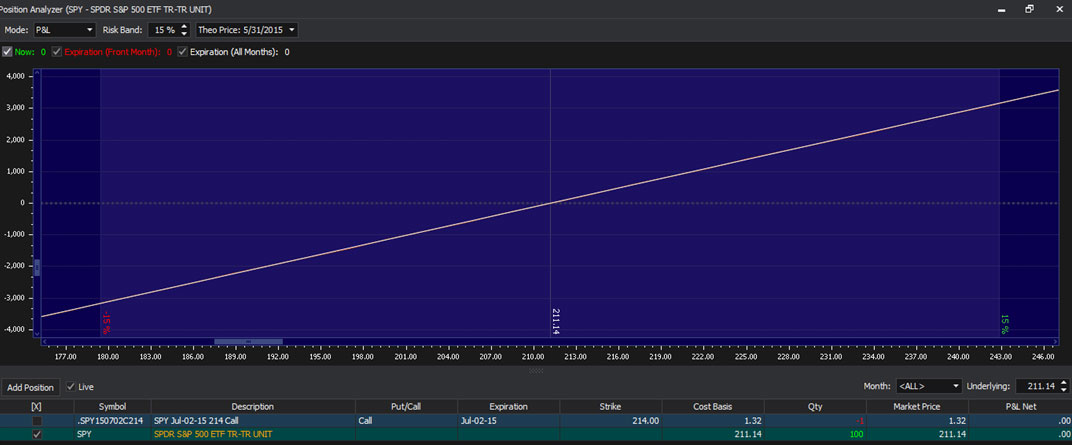Open the Mode dropdown showing P&L

pyautogui.click(x=64, y=30)
